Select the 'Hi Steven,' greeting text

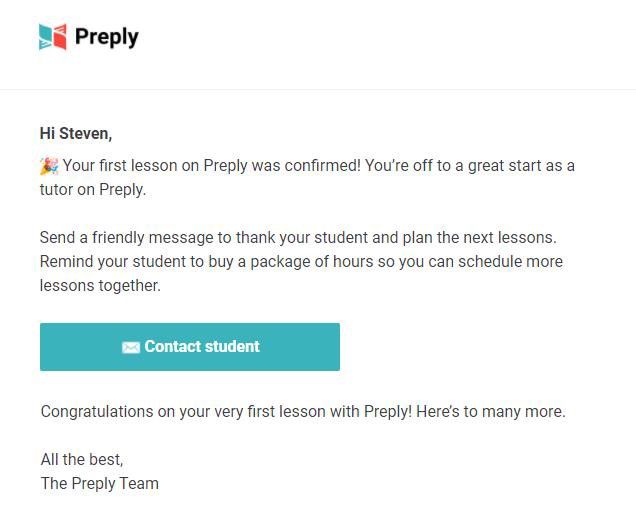click(76, 134)
